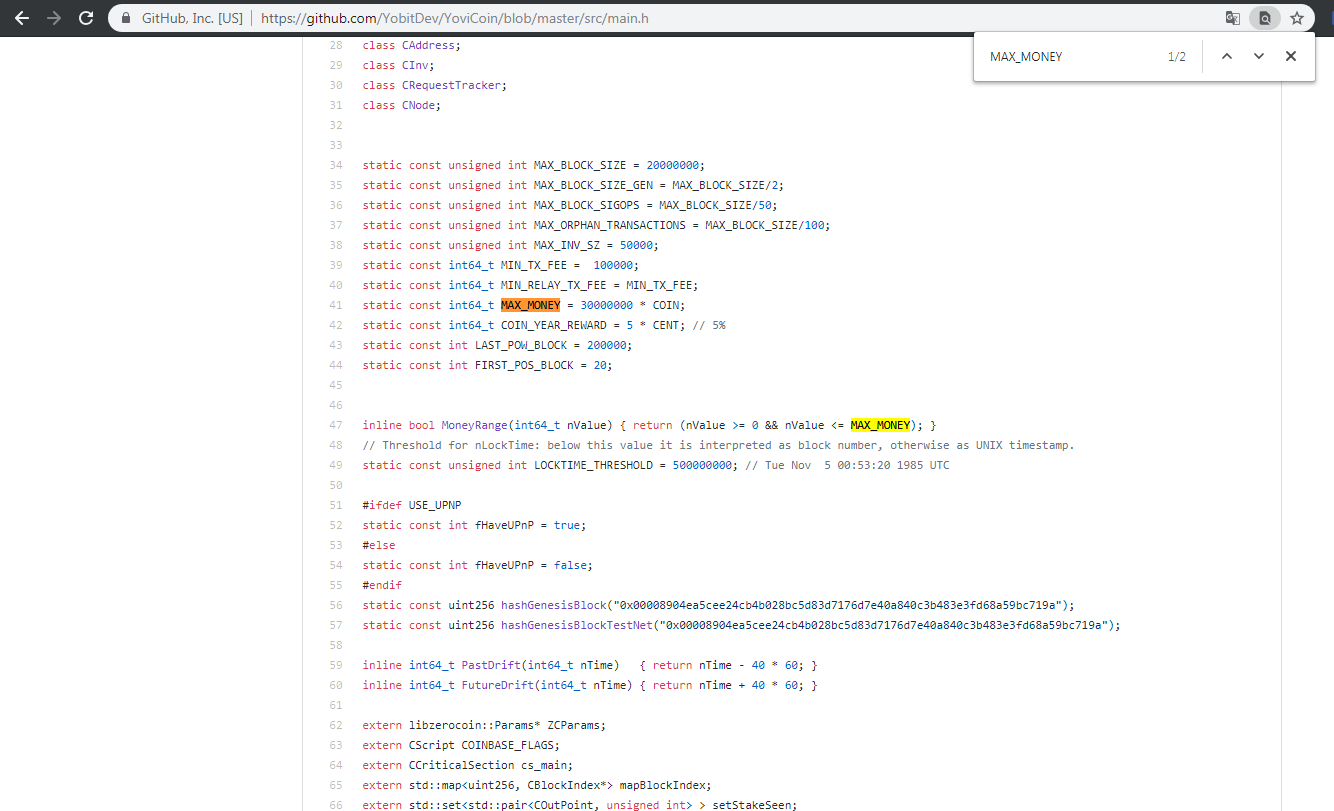The image size is (1334, 811).
Task: Reload the GitHub page
Action: (x=86, y=18)
